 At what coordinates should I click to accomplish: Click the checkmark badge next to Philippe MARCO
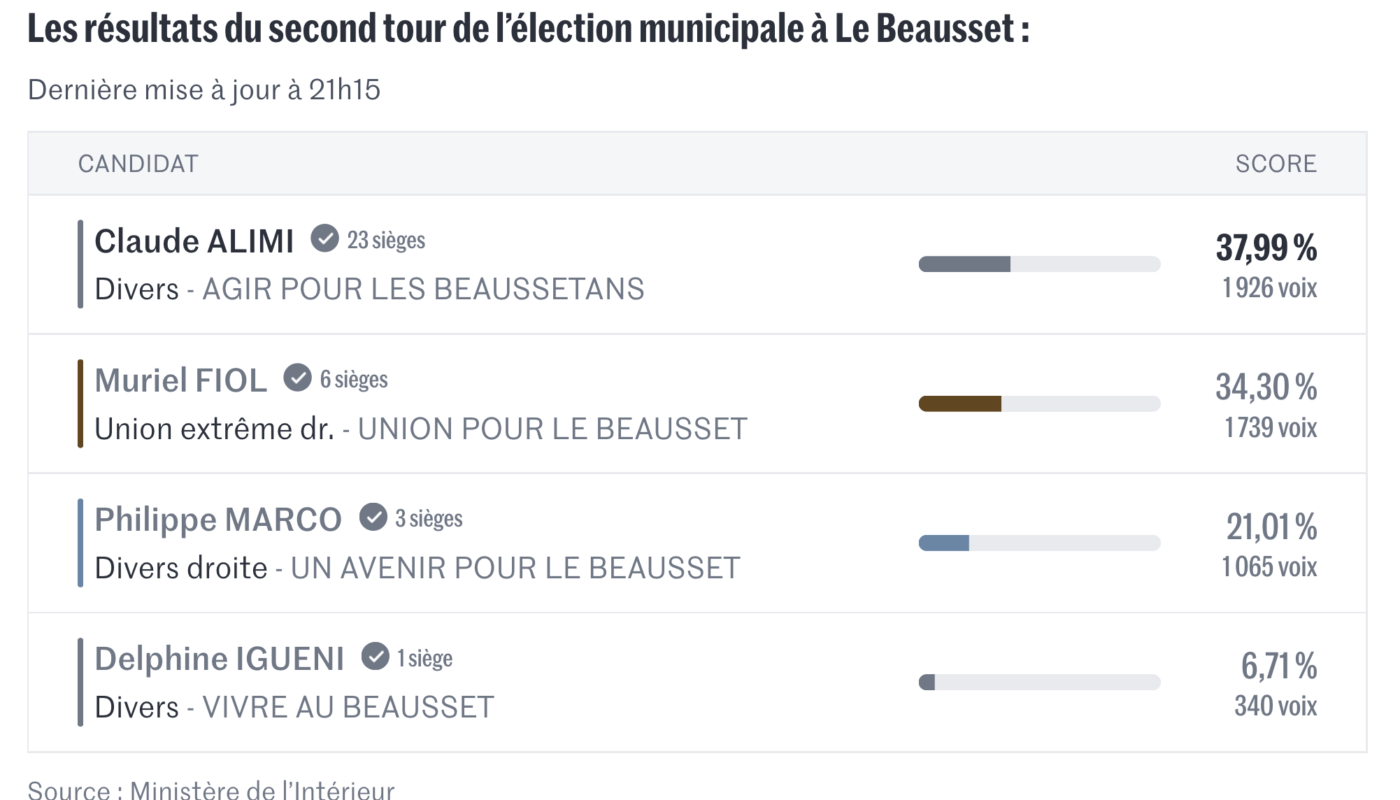click(373, 517)
